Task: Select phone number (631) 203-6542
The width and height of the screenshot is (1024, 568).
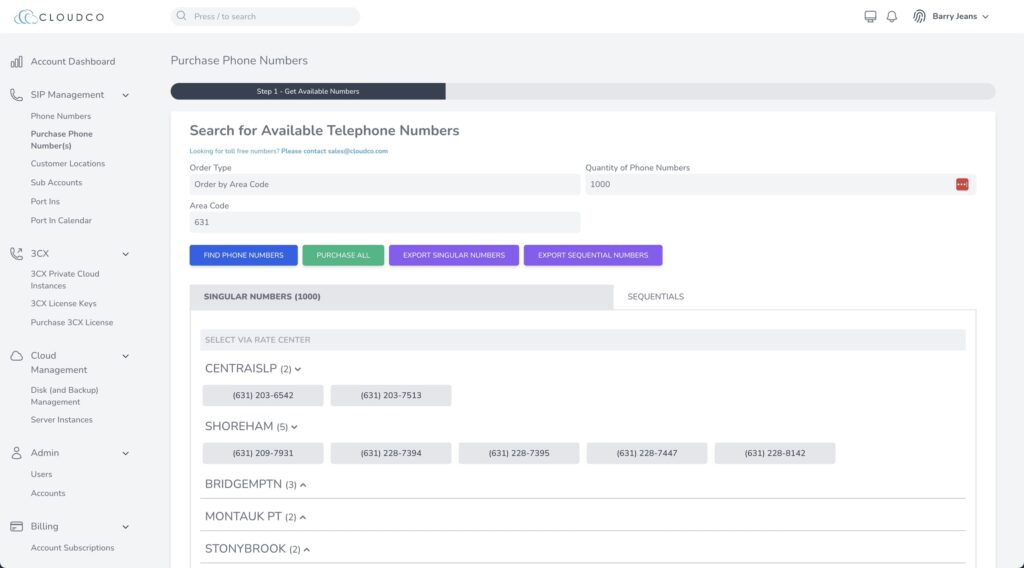Action: tap(263, 396)
